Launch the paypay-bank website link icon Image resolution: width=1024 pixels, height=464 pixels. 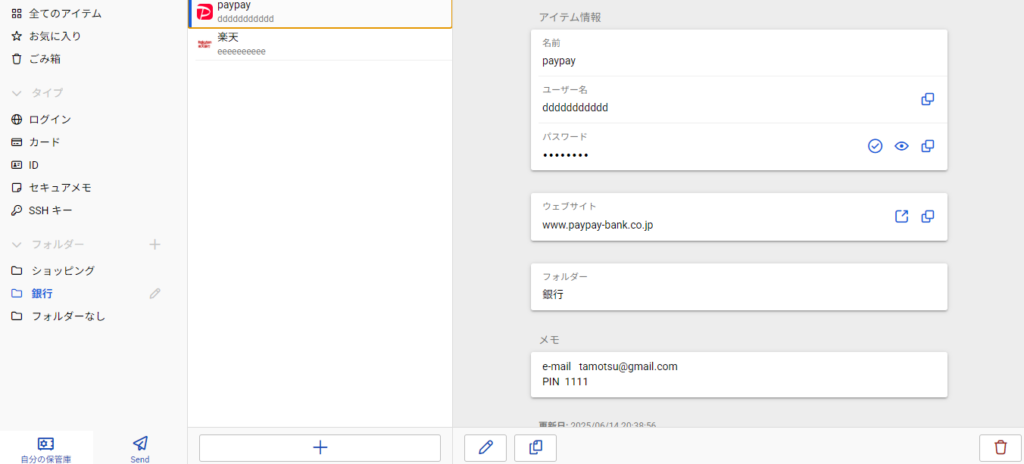click(x=901, y=216)
